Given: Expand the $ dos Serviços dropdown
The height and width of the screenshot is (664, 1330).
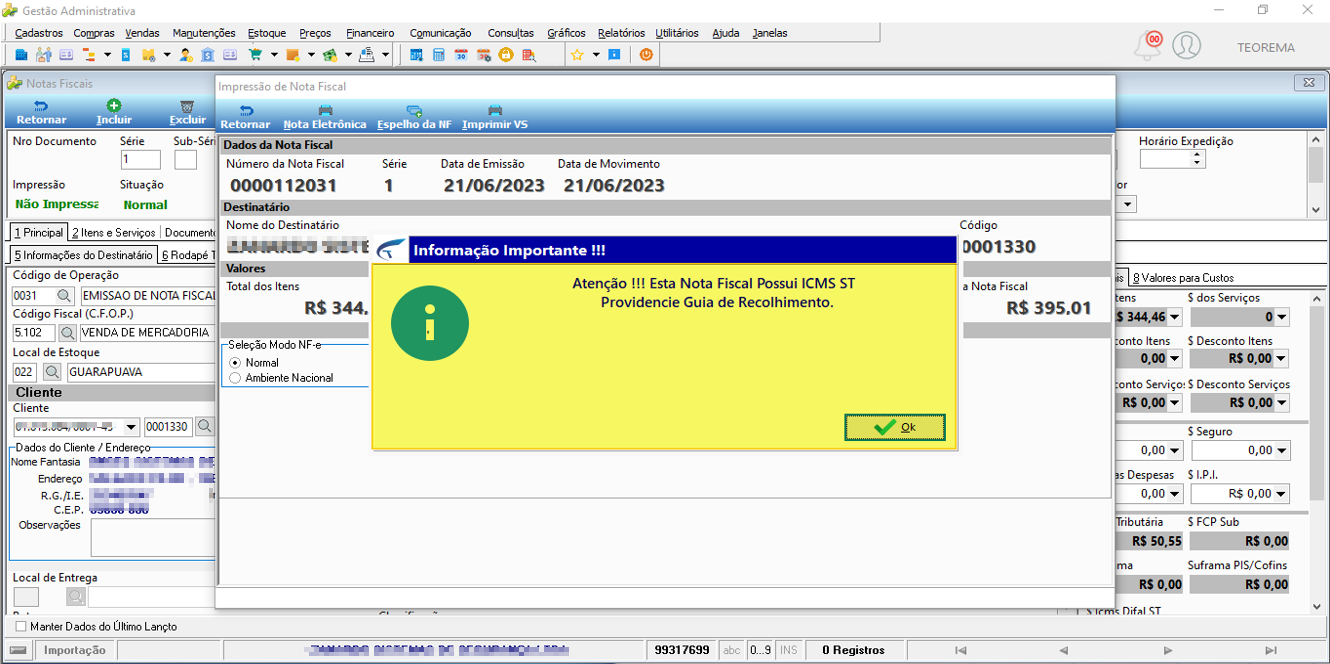Looking at the screenshot, I should (1282, 317).
